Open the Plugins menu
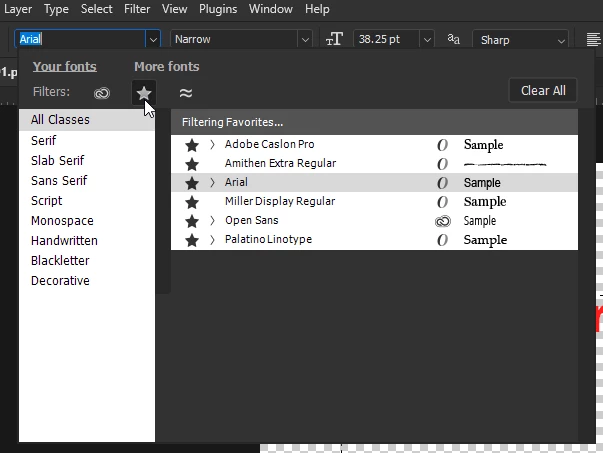Viewport: 603px width, 453px height. [x=218, y=9]
